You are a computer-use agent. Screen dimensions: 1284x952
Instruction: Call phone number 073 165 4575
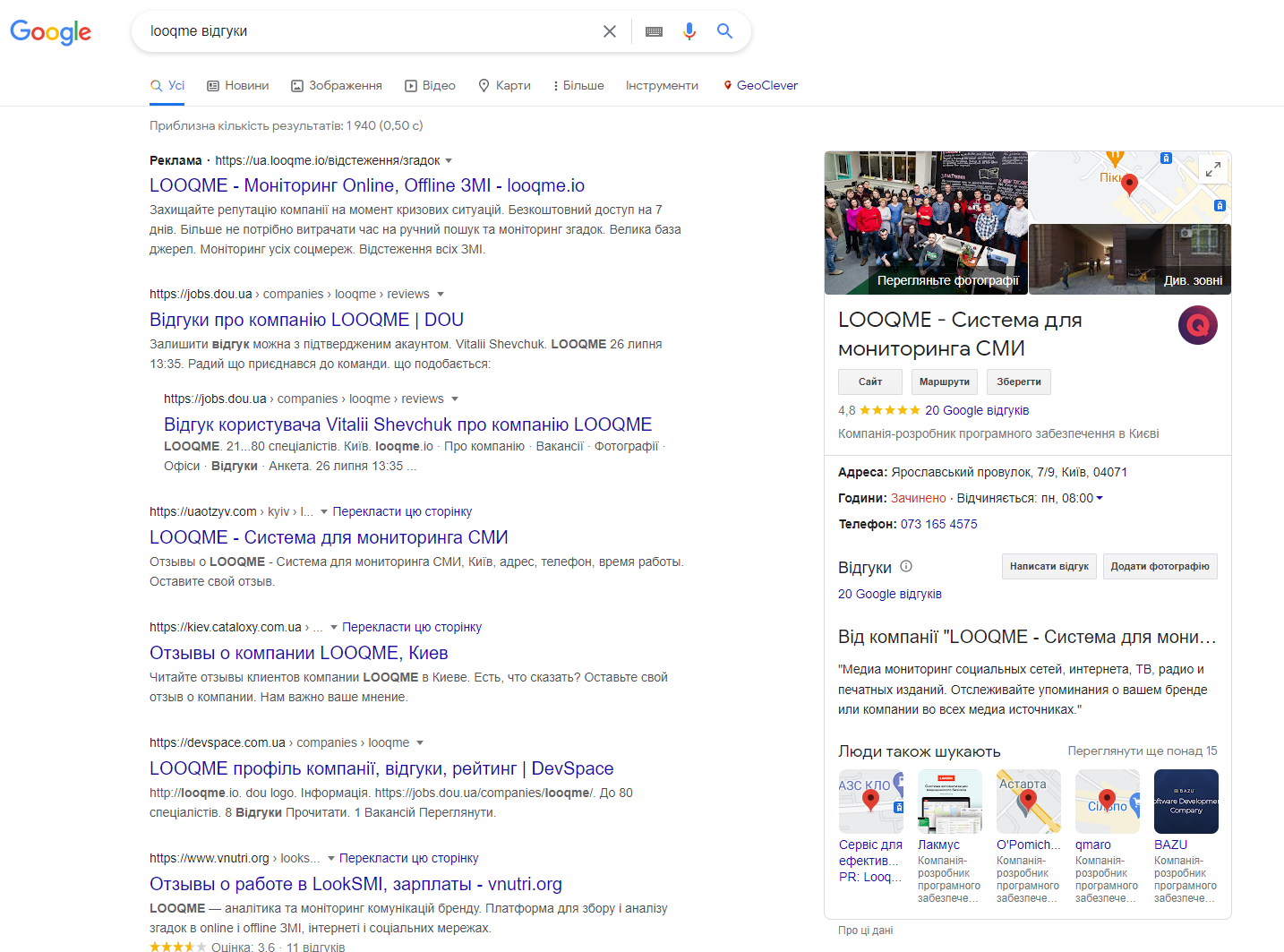[x=939, y=524]
